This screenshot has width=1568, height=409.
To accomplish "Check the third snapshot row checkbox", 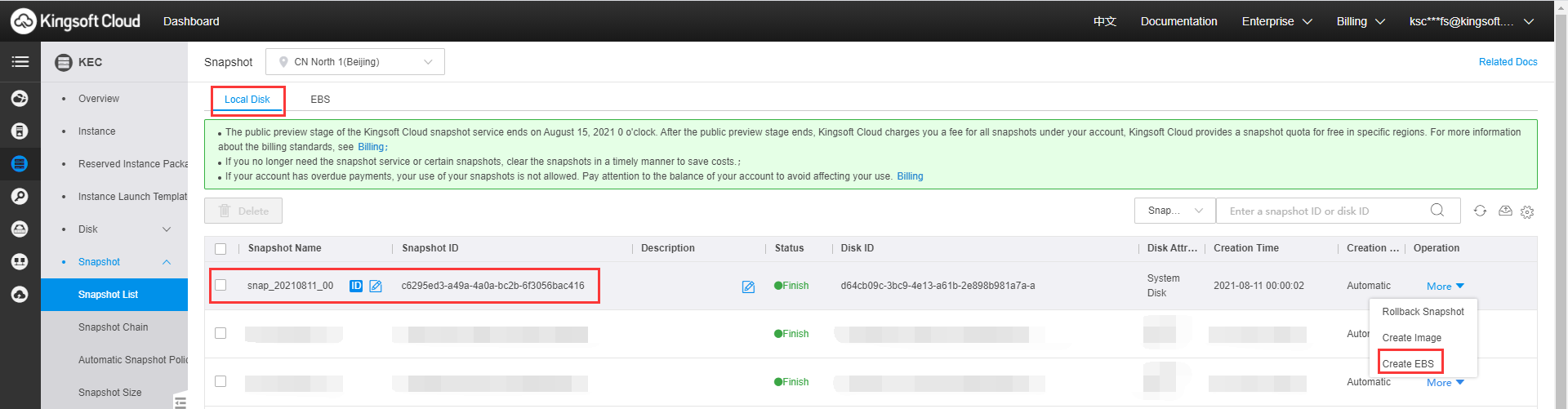I will (220, 381).
